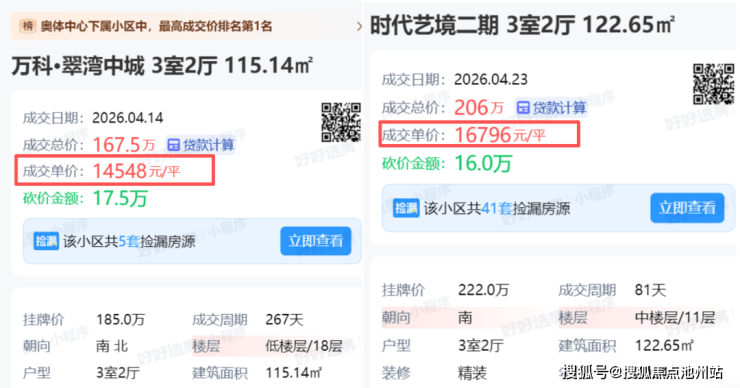Screen dimensions: 740x388
Task: Select the deal cycle value 81天
Action: coord(650,289)
